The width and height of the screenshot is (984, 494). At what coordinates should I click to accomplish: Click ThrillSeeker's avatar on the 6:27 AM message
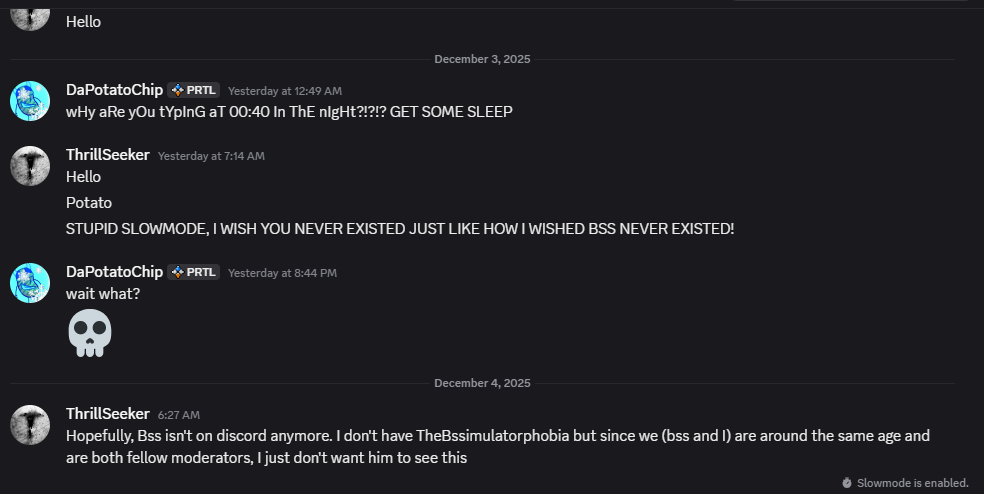[30, 424]
